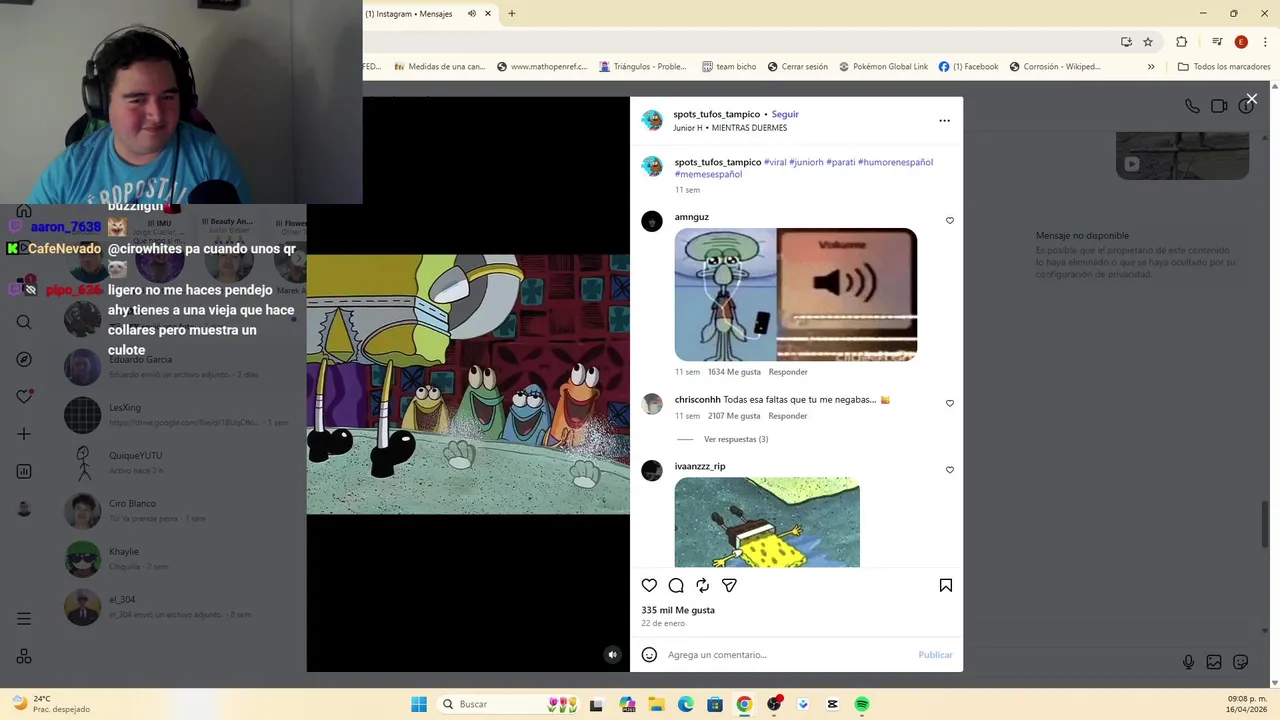Image resolution: width=1280 pixels, height=720 pixels.
Task: Open the media controls music icon
Action: 1217,42
